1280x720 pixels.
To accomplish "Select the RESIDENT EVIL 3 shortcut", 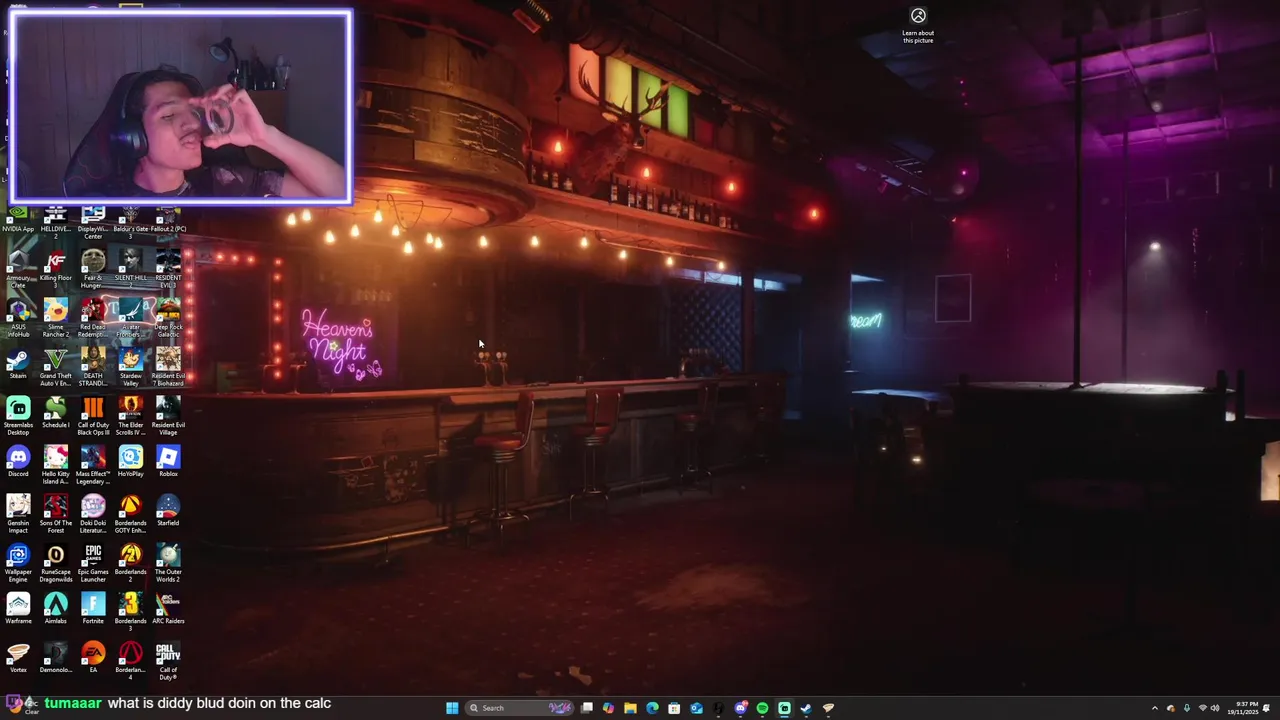I will tap(168, 269).
